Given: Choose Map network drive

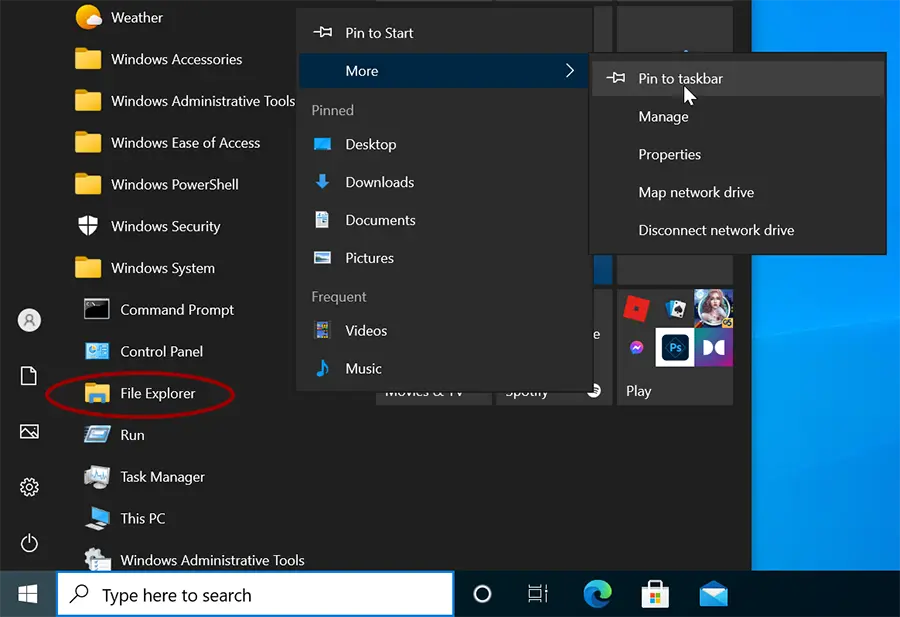Looking at the screenshot, I should [x=696, y=192].
